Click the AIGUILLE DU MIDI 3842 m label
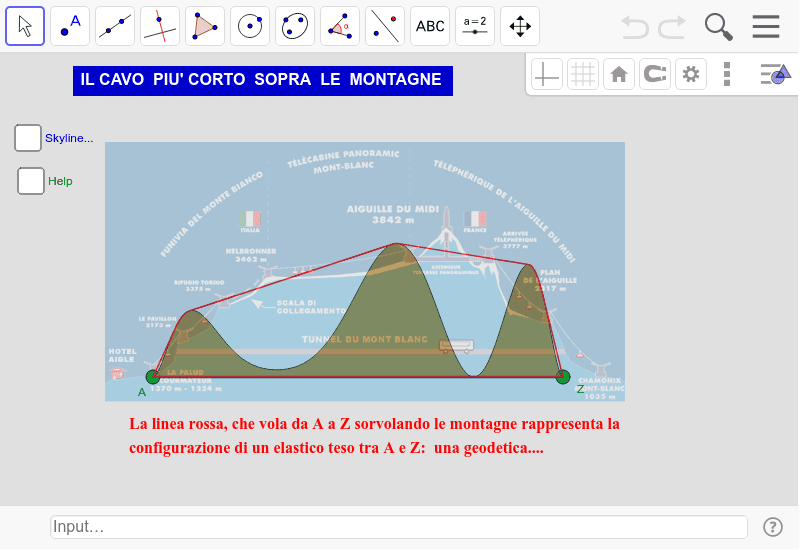The image size is (800, 550). click(393, 214)
